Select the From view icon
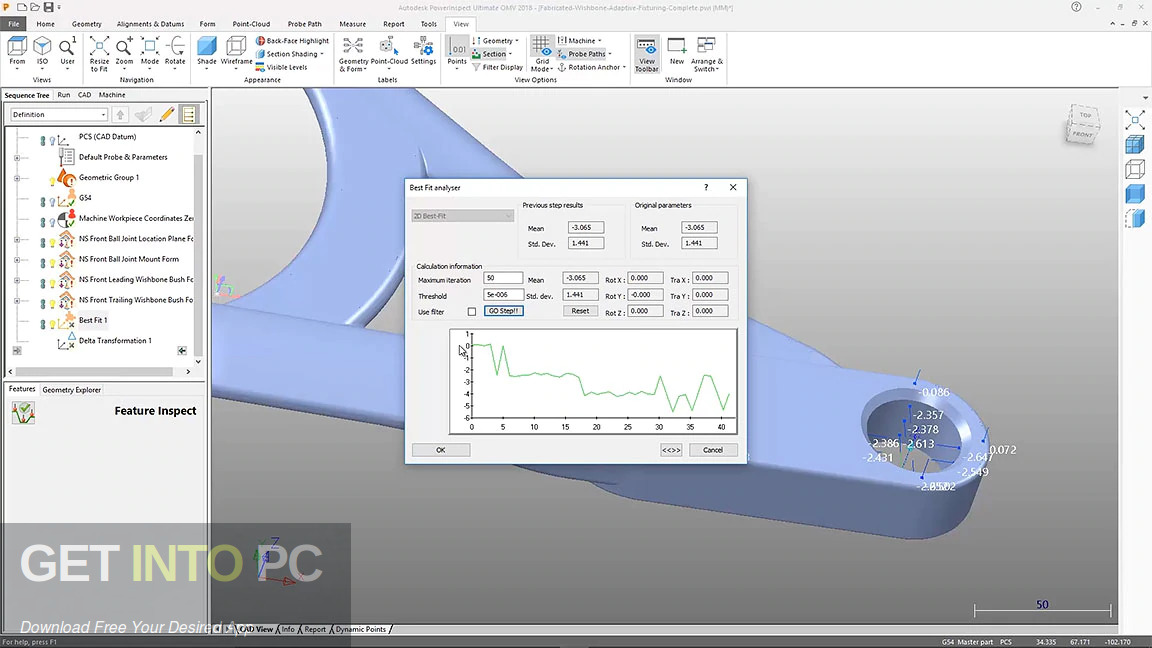This screenshot has width=1152, height=648. (x=17, y=51)
